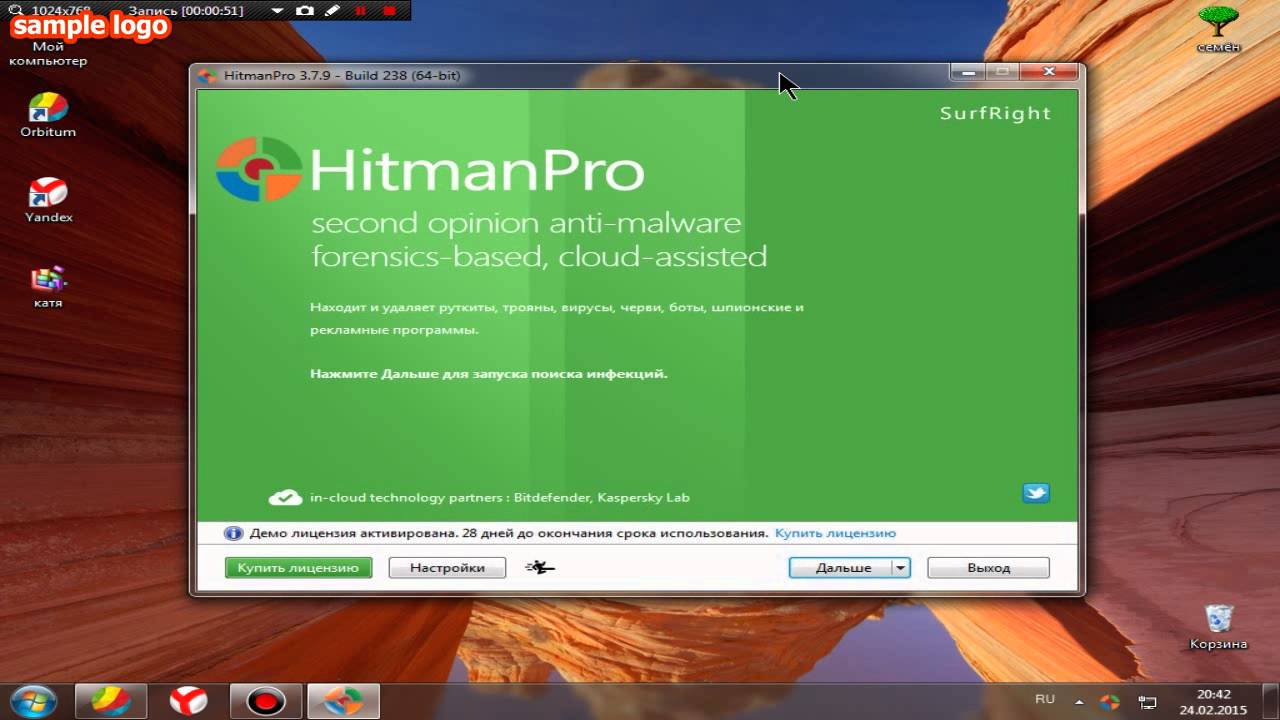Click the SurfRight brand text
The height and width of the screenshot is (720, 1280).
pos(995,113)
